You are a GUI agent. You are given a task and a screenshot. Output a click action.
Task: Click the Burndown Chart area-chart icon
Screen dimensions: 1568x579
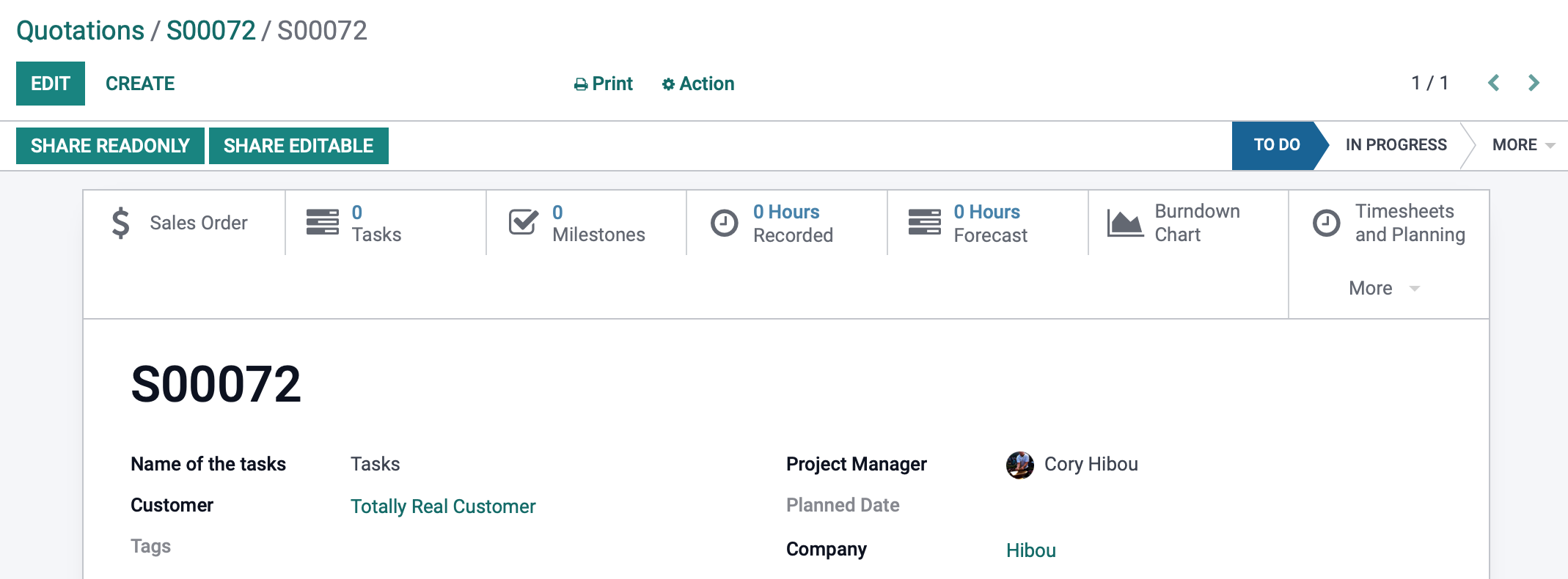(1125, 223)
